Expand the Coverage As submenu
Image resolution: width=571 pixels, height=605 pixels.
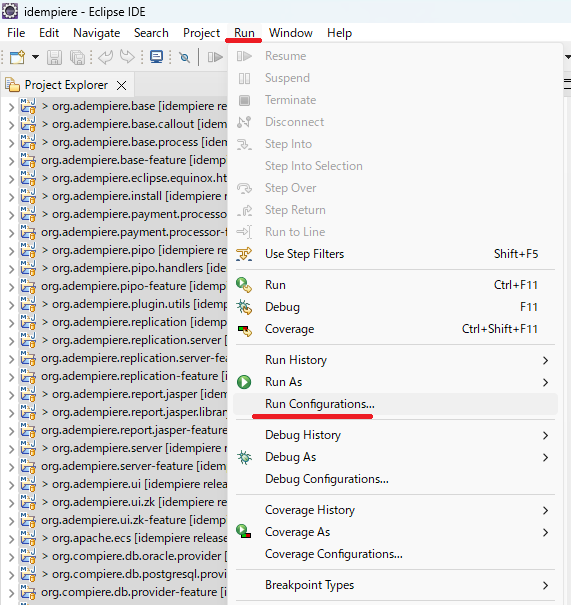tap(395, 532)
